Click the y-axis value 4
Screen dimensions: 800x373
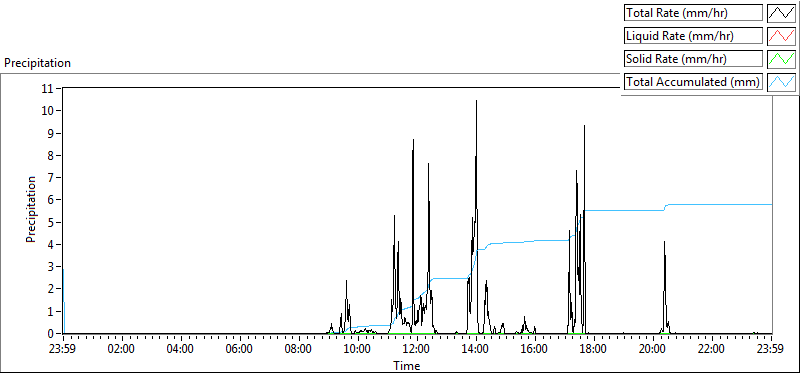click(51, 244)
